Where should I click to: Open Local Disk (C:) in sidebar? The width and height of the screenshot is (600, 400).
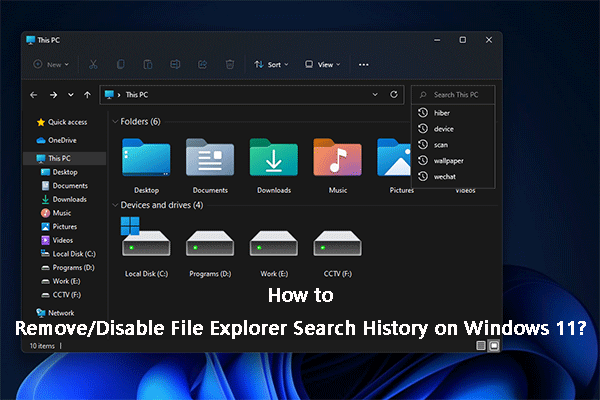68,254
